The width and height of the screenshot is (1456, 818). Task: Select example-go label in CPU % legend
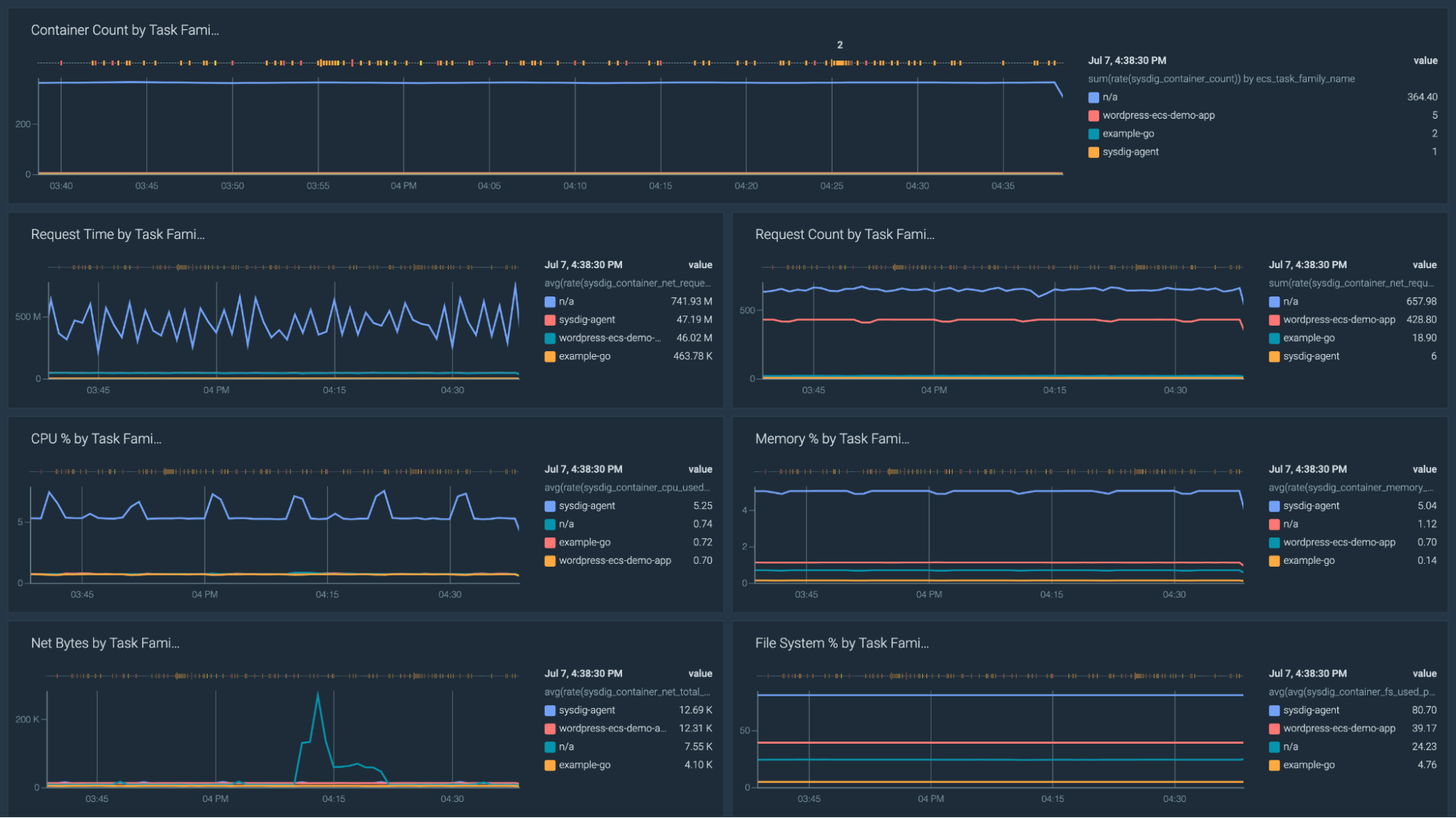584,543
